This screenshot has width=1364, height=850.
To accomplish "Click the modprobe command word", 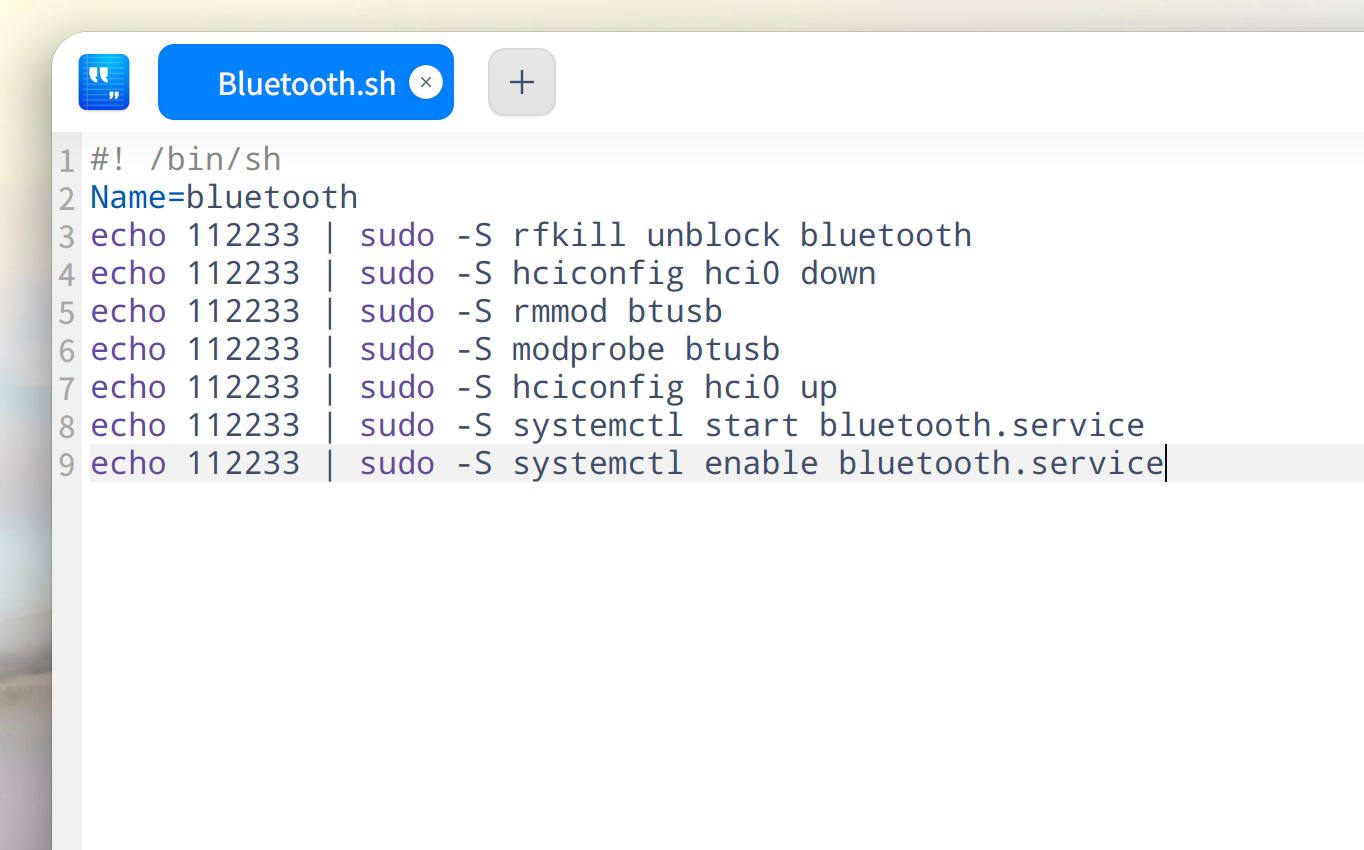I will (x=588, y=349).
